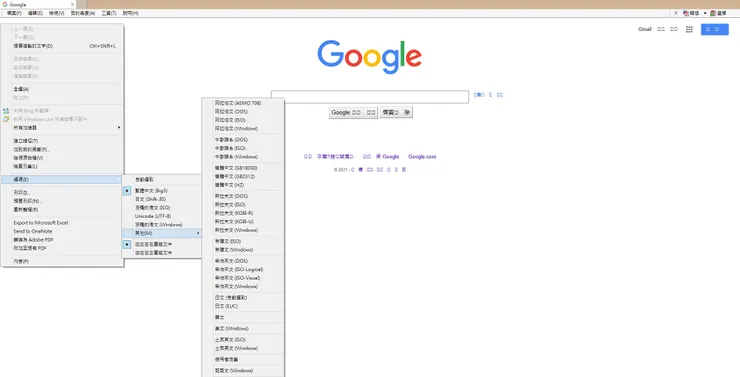
Task: Open the View (V) menu
Action: [56, 13]
